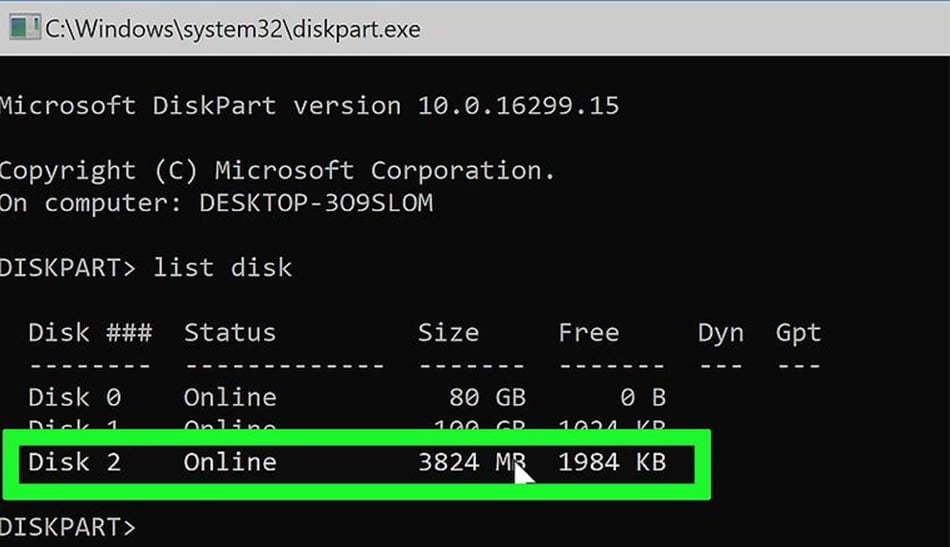The width and height of the screenshot is (950, 547).
Task: Click the 'Disk ###' column header
Action: (90, 333)
